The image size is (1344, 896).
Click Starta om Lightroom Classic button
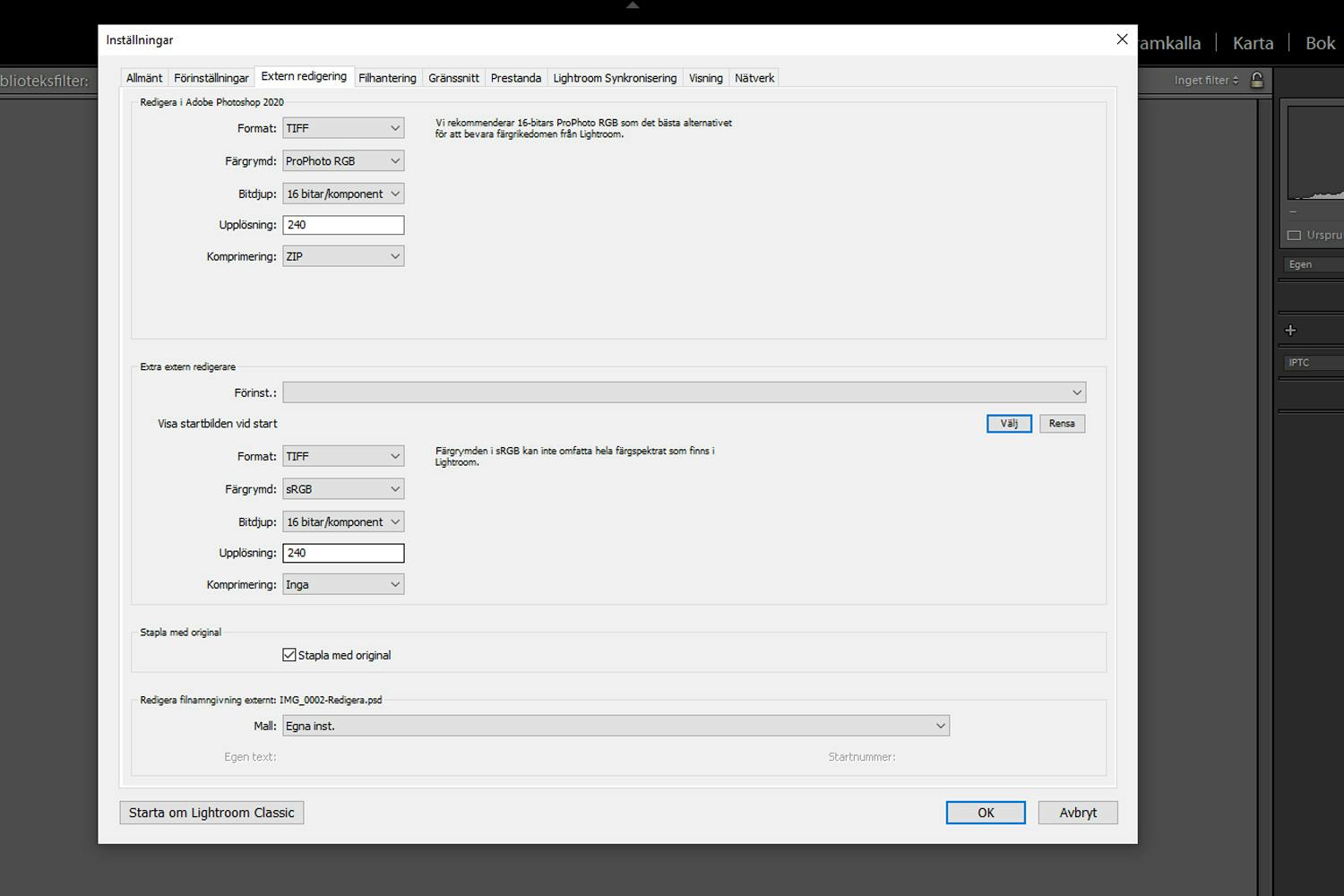tap(211, 813)
